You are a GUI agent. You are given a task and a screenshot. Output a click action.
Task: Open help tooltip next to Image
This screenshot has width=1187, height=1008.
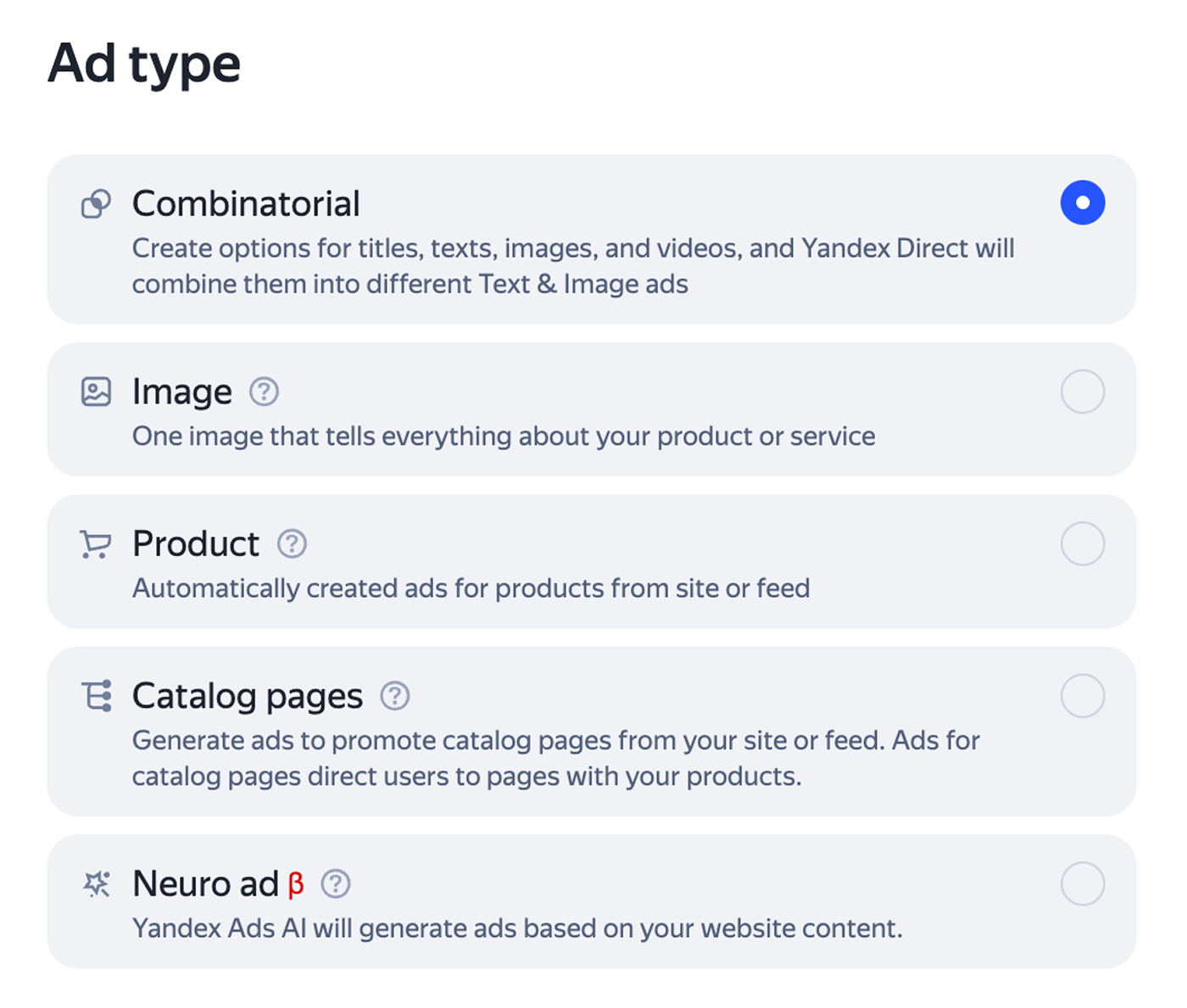[264, 392]
